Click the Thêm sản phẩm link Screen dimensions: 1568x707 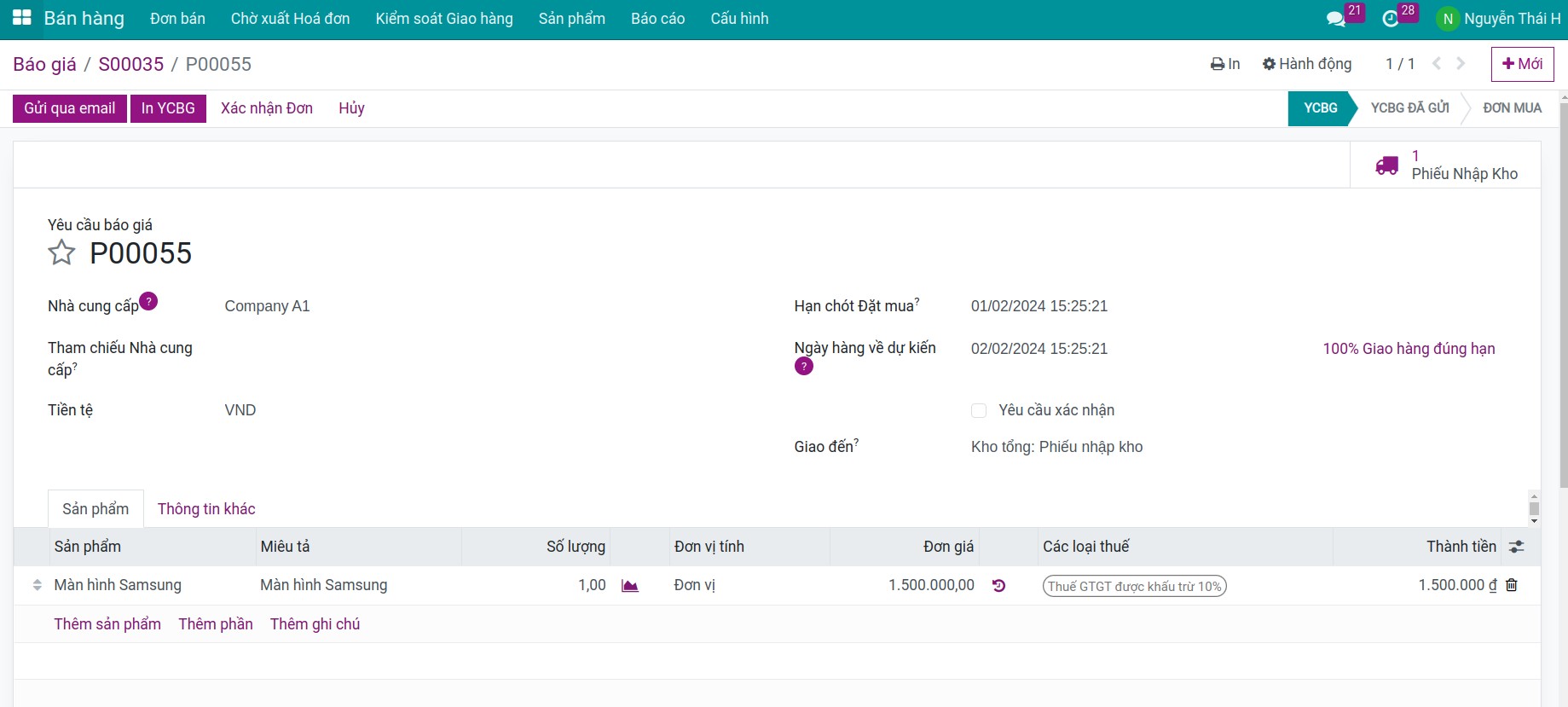point(107,624)
